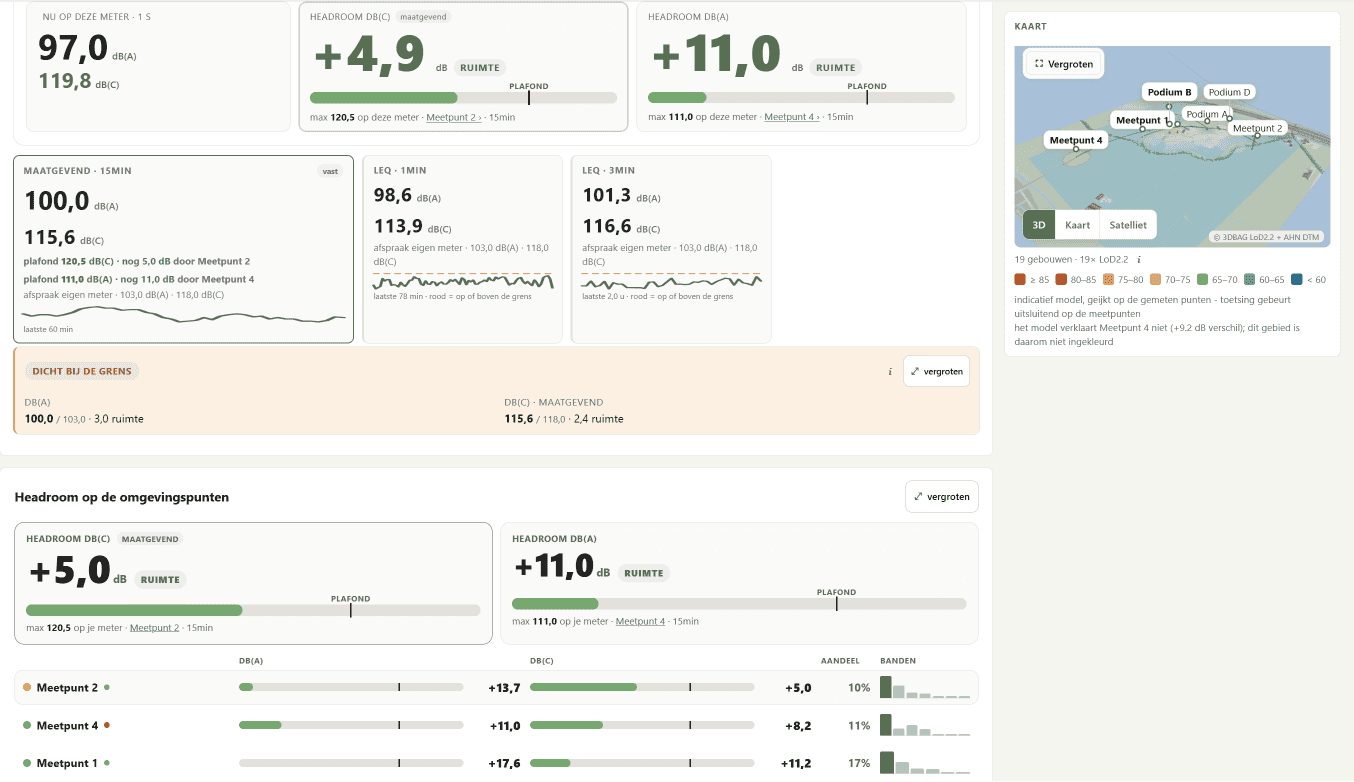Click info icon next to 19 gebouwen
Screen dimensions: 1354x782
(1139, 259)
